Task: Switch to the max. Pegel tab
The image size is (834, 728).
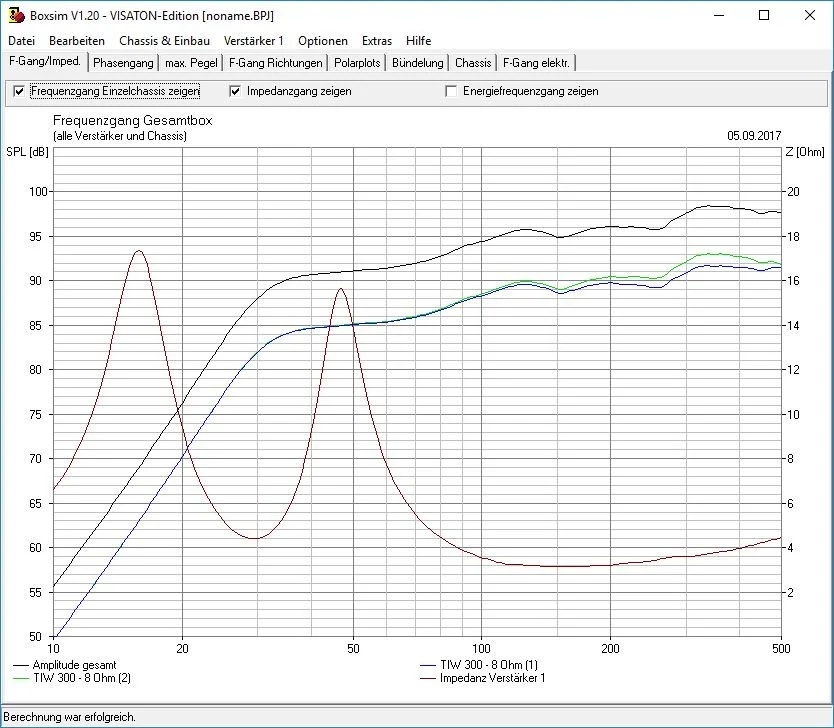Action: point(191,63)
